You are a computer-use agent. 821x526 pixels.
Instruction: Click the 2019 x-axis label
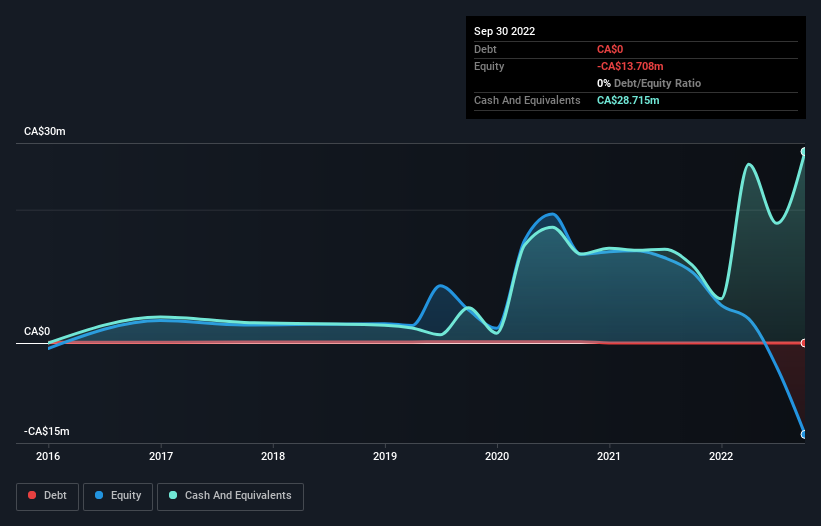tap(385, 456)
